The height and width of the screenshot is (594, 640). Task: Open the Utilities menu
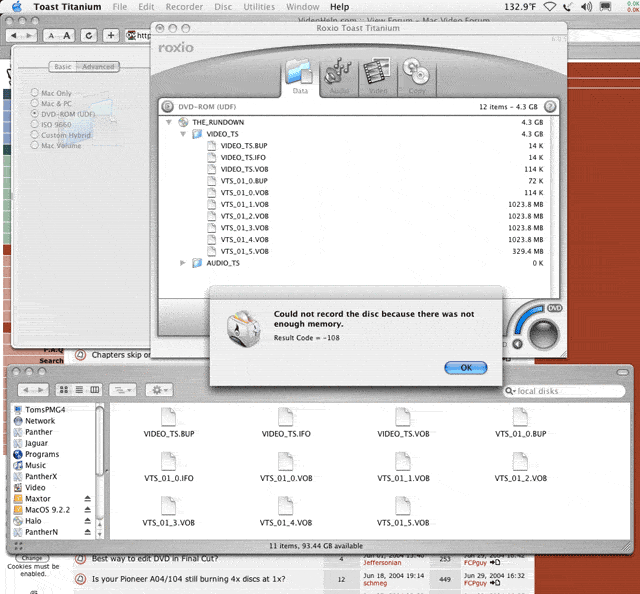pyautogui.click(x=259, y=7)
